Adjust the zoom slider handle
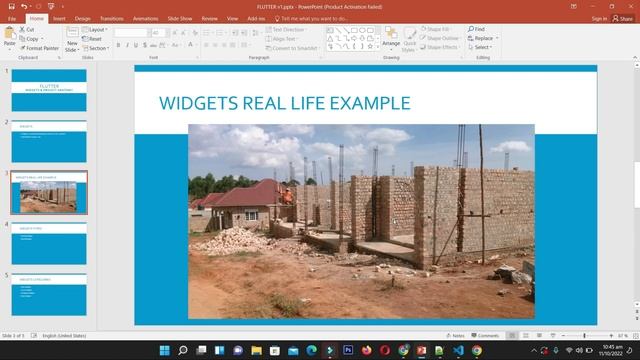This screenshot has width=640, height=360. pos(584,336)
